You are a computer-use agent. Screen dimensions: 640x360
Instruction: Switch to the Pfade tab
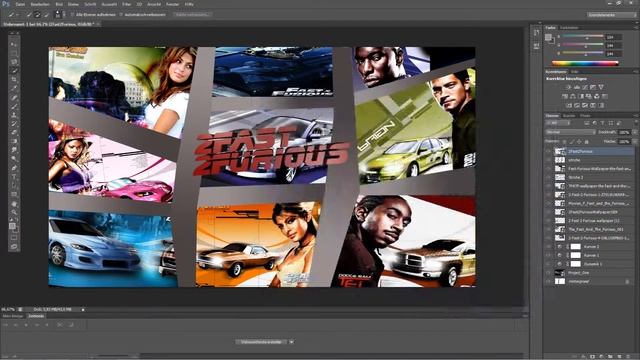(585, 116)
